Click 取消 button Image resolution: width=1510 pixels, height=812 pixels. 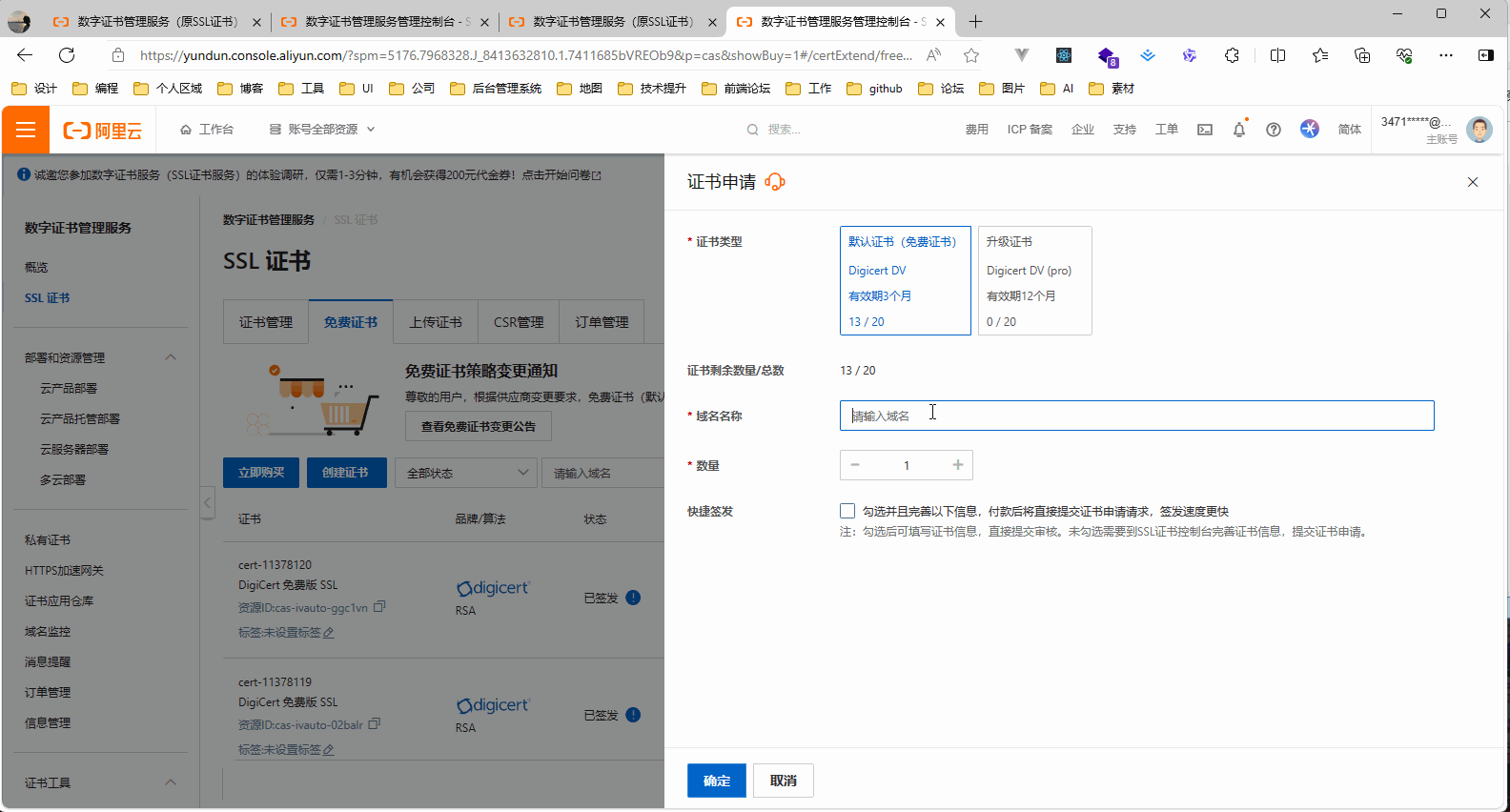coord(784,781)
